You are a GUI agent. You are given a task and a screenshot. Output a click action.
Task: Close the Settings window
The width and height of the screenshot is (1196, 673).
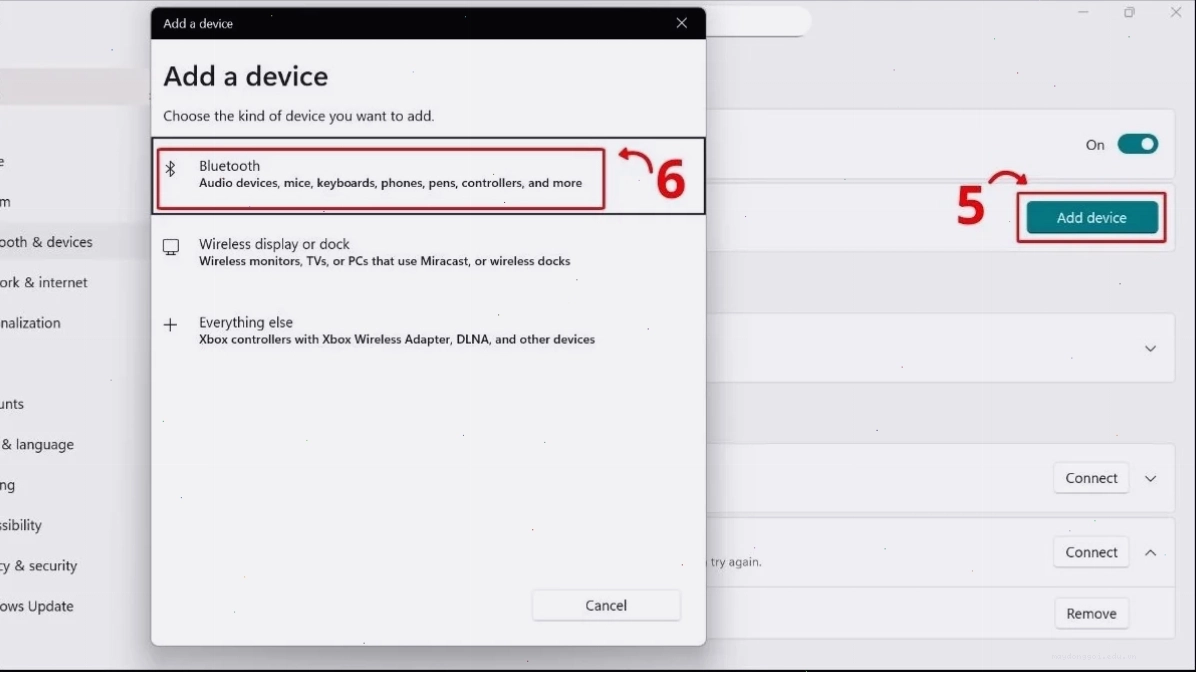[1175, 12]
